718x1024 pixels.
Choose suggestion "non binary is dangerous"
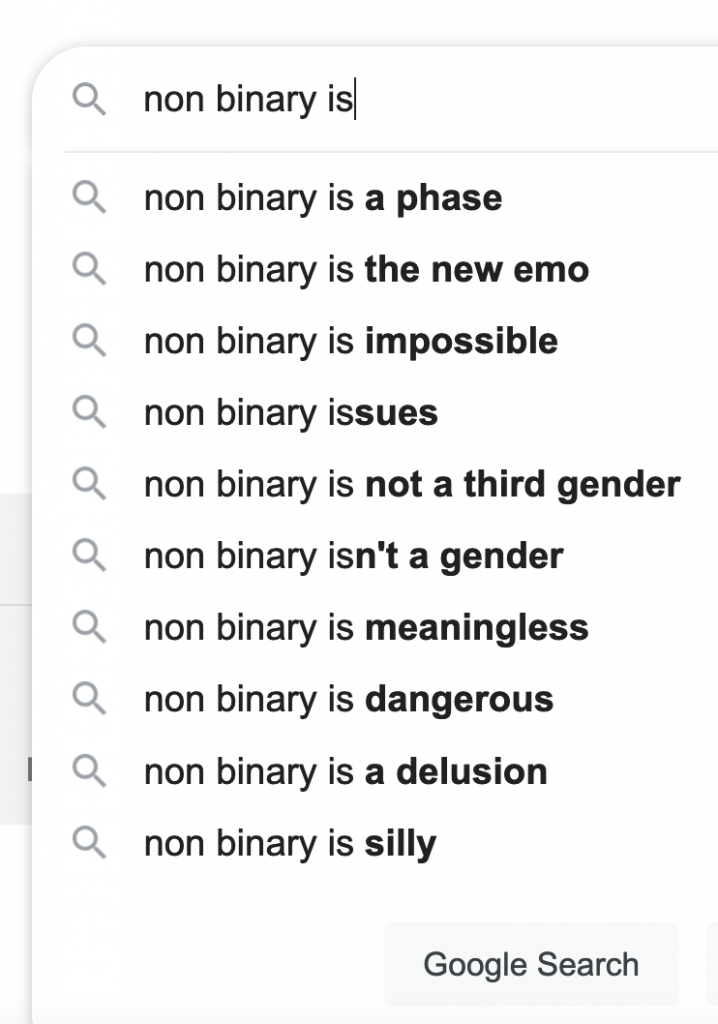pyautogui.click(x=348, y=700)
